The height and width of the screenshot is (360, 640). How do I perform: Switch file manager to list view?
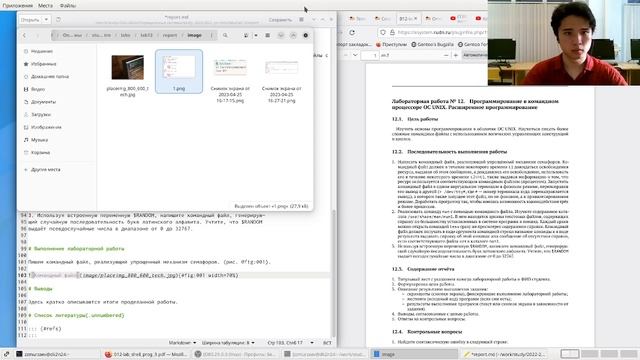click(x=246, y=36)
